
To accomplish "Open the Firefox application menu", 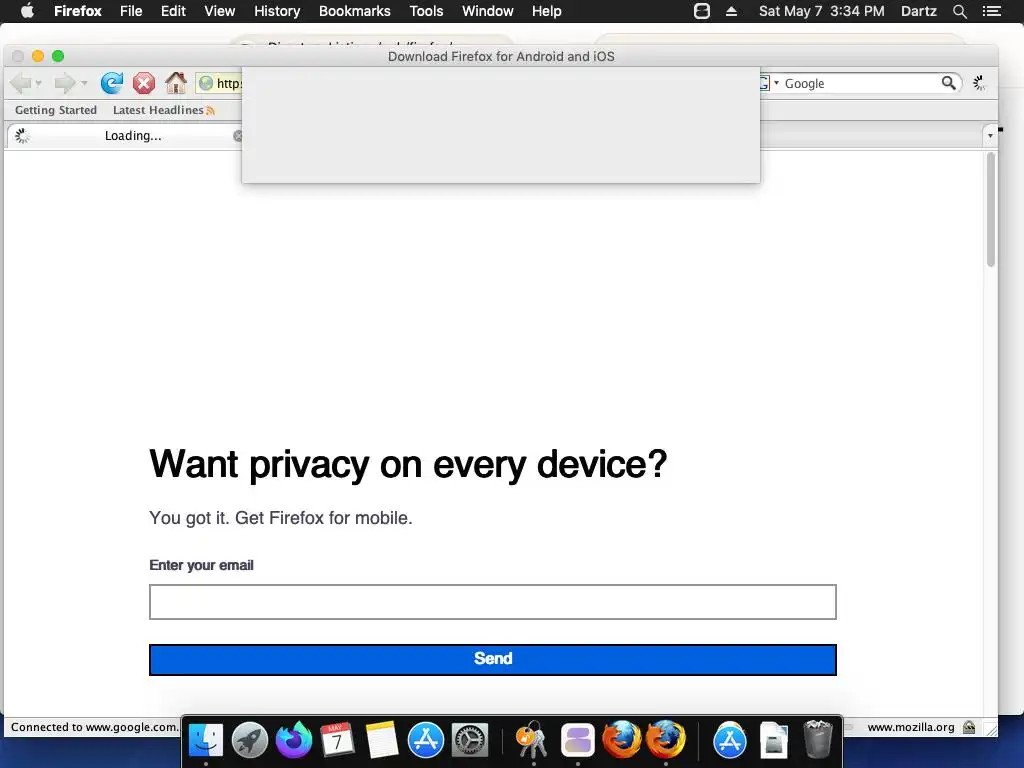I will point(78,11).
